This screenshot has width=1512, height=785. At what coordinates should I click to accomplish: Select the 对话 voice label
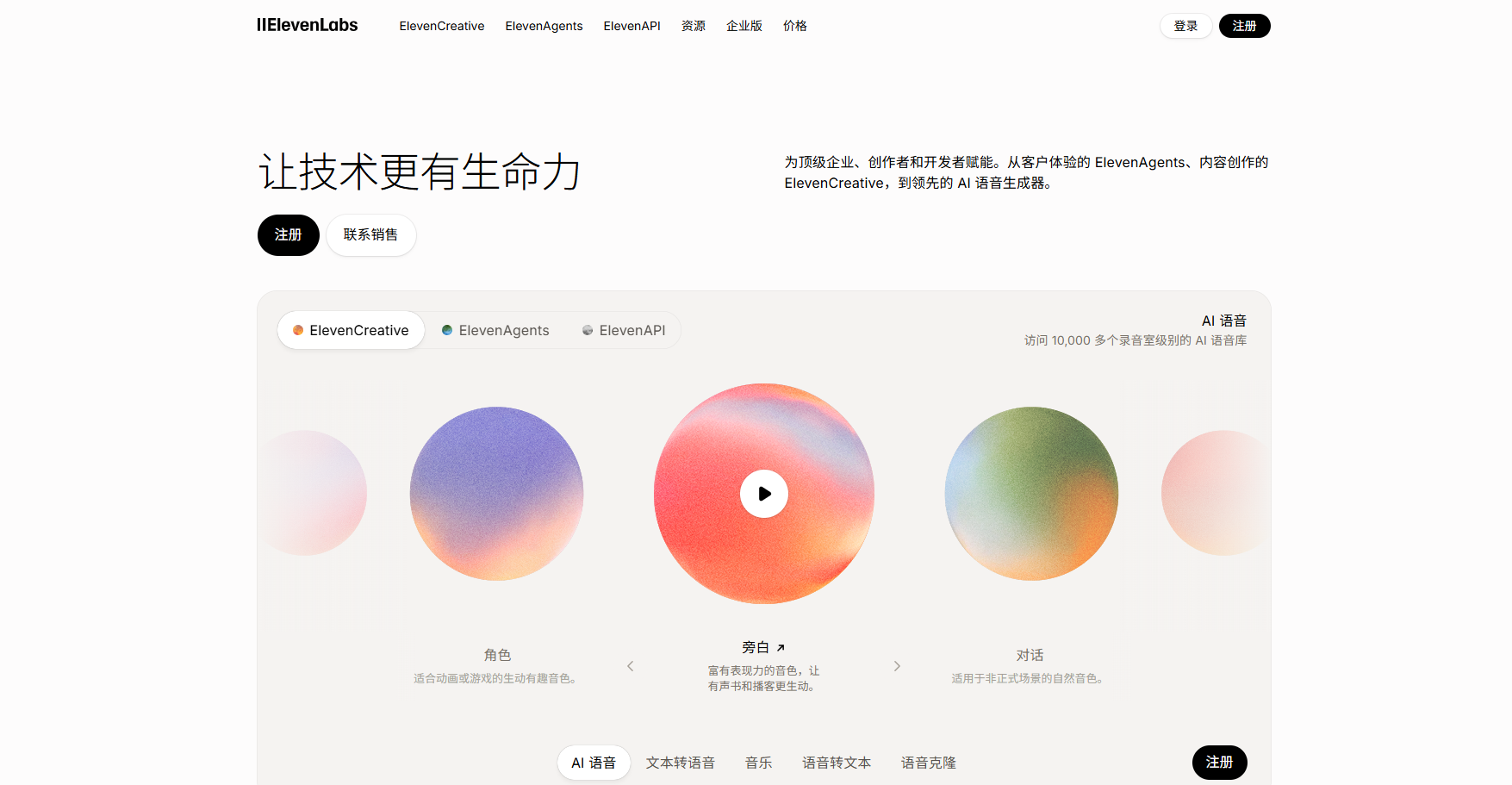(1030, 655)
